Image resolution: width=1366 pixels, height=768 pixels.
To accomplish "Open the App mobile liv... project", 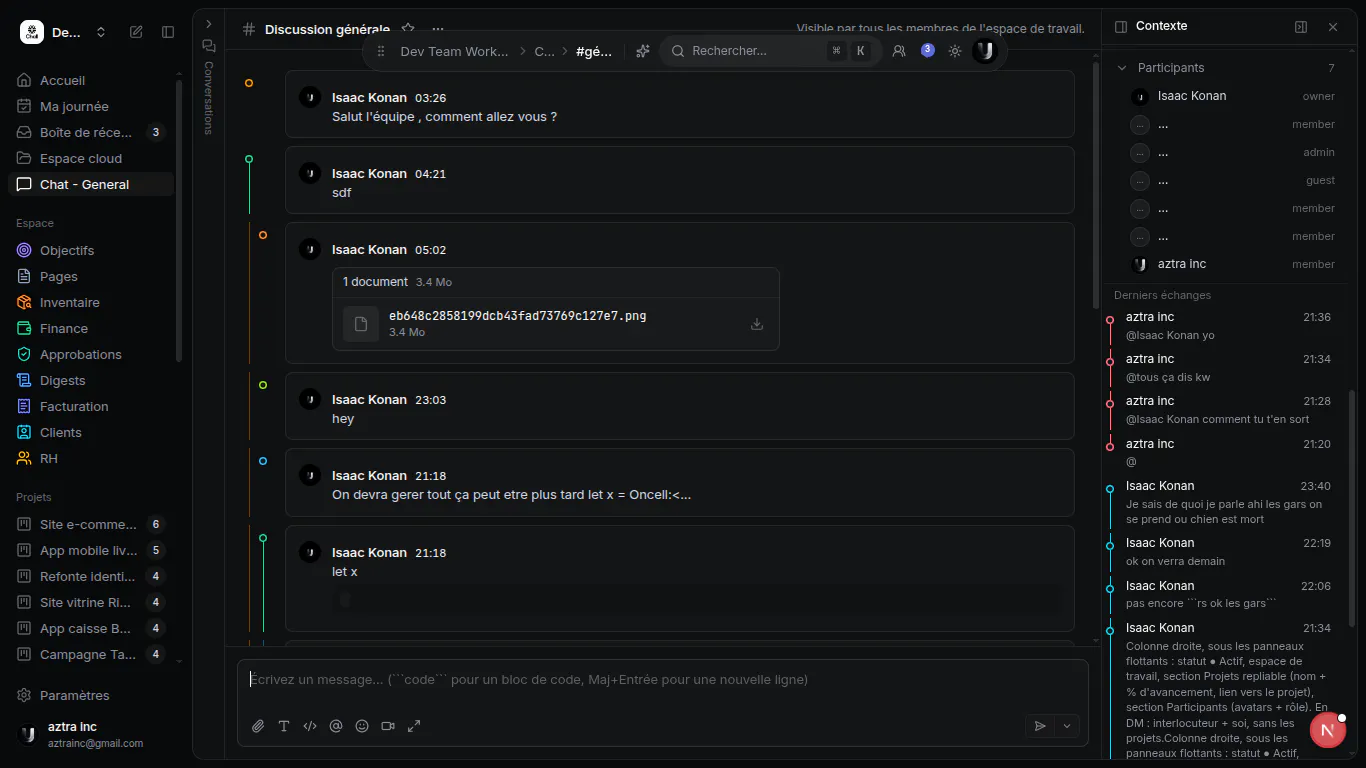I will (x=90, y=550).
